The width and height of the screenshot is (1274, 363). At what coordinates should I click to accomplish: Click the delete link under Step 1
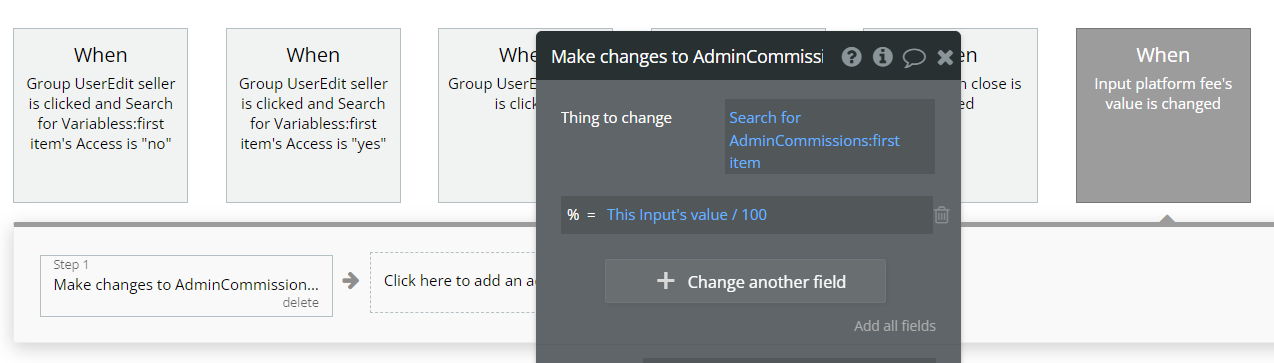[300, 303]
